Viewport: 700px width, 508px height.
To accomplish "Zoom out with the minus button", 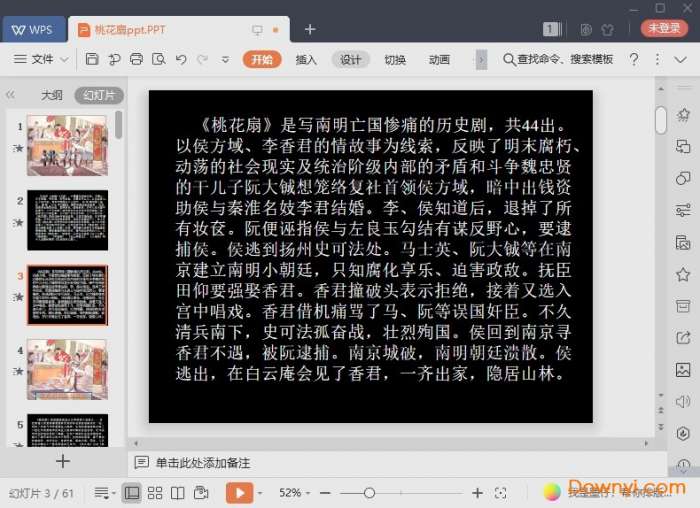I will point(325,493).
